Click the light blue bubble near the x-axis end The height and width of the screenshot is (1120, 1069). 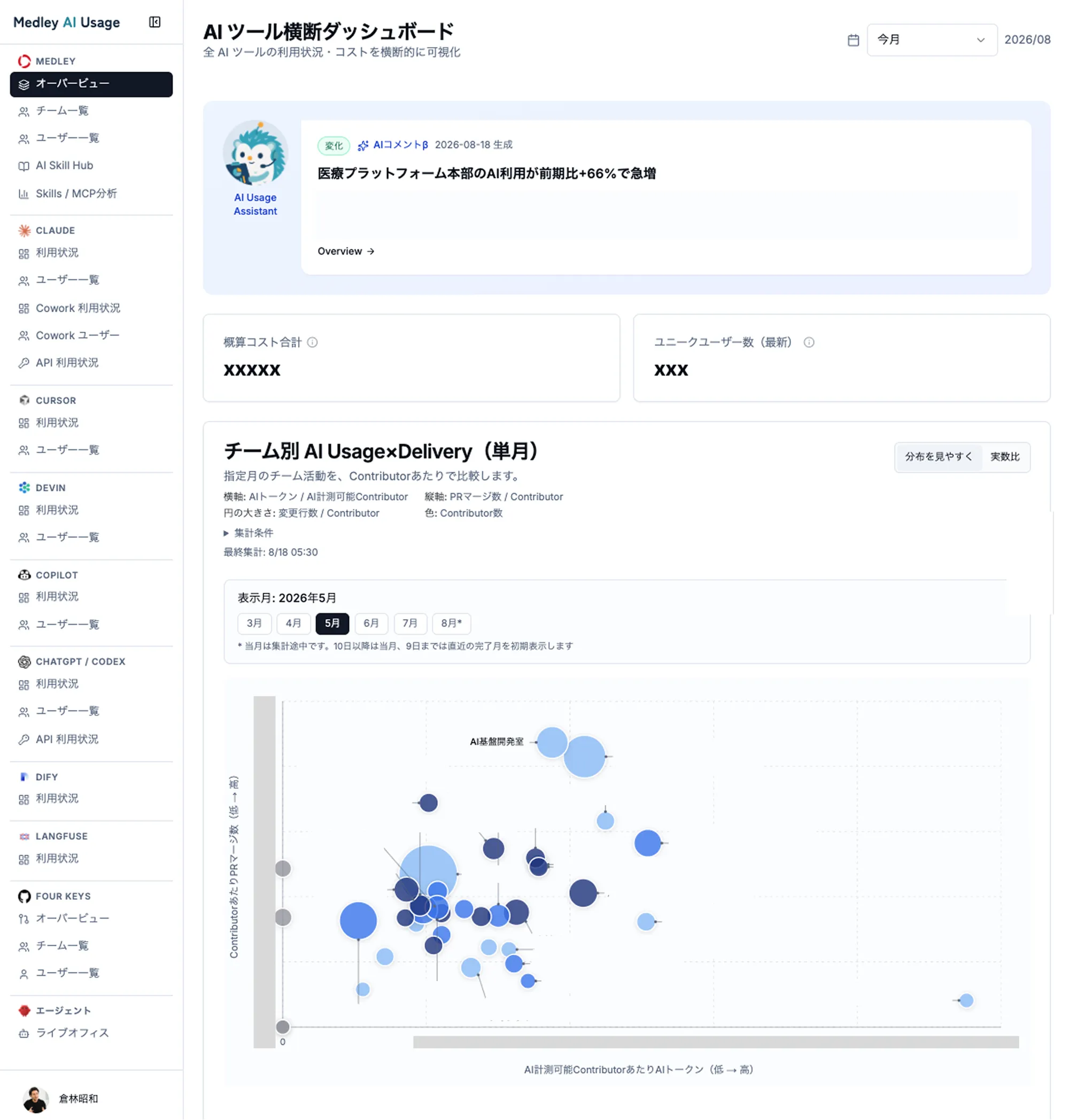coord(966,1000)
